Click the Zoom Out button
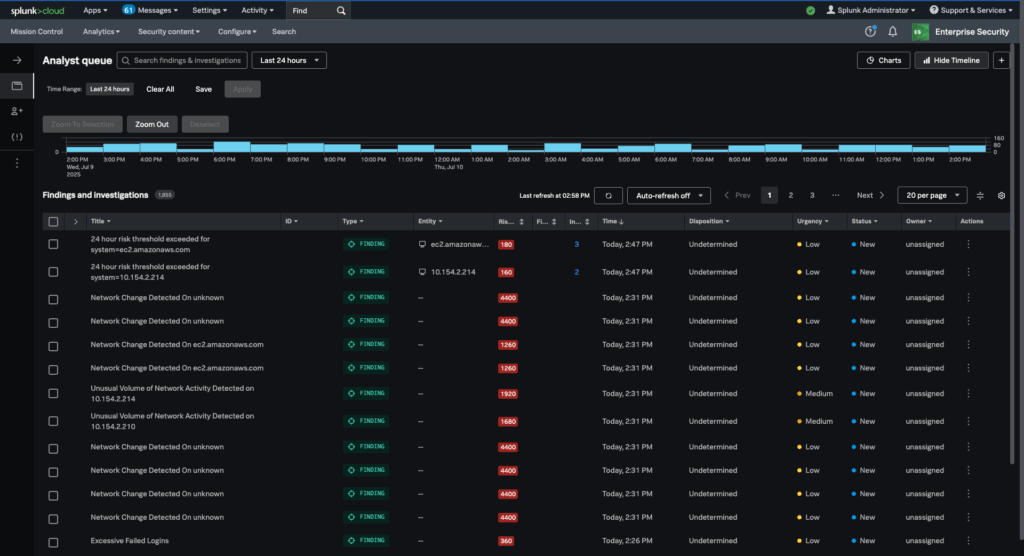 coord(152,124)
